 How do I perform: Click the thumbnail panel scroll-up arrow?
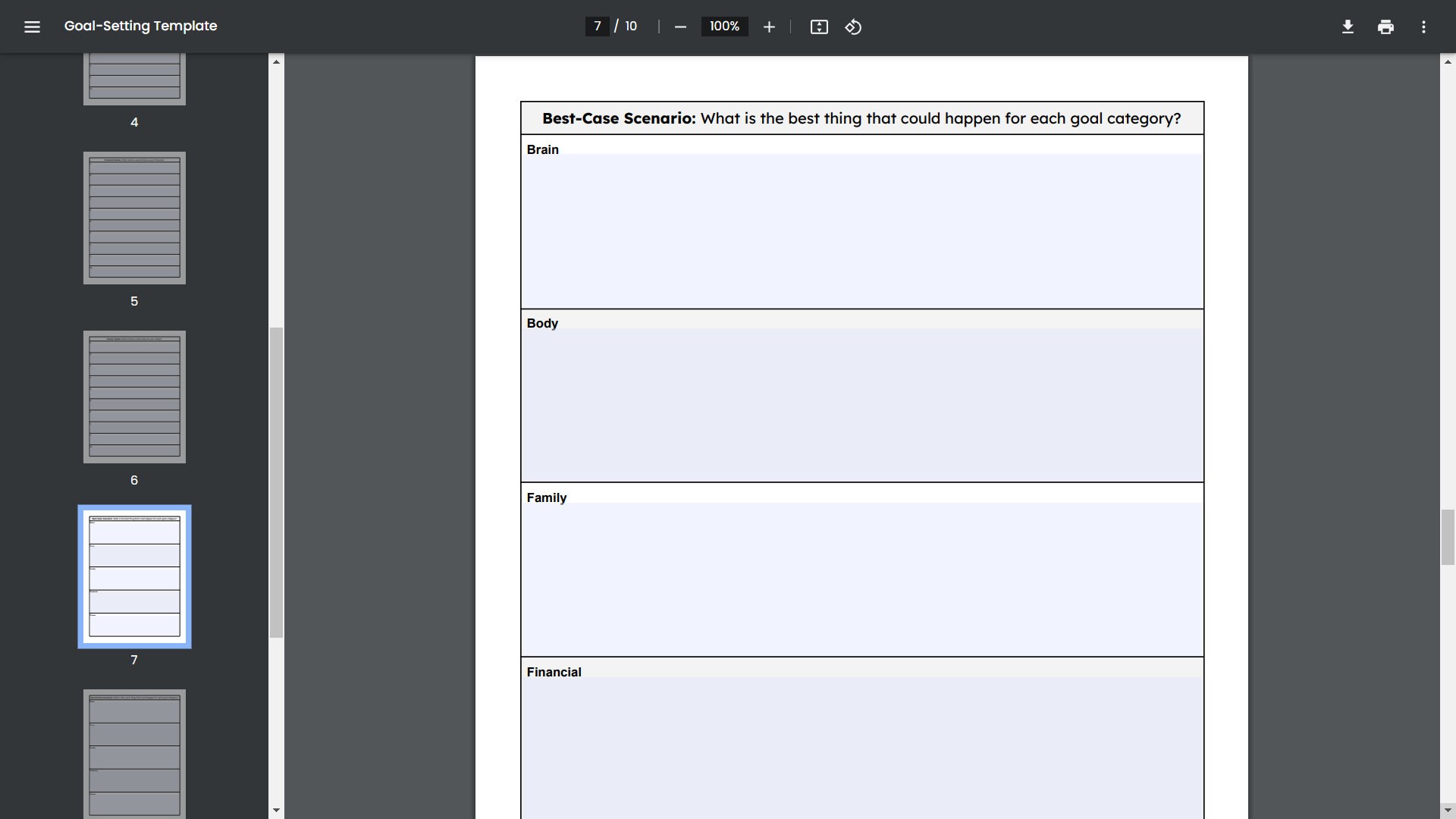pyautogui.click(x=275, y=61)
